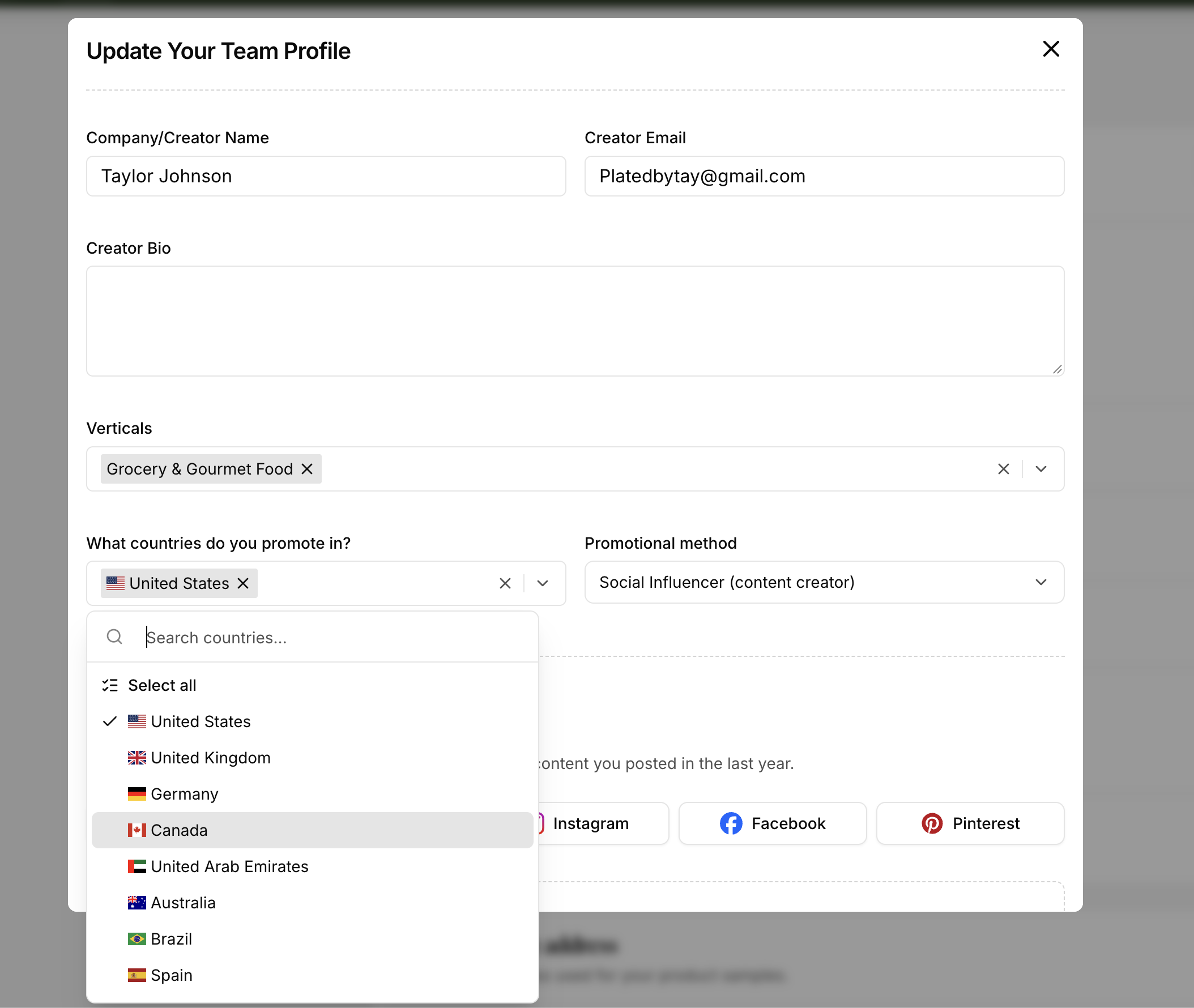Select United Kingdom from the list

[x=313, y=758]
